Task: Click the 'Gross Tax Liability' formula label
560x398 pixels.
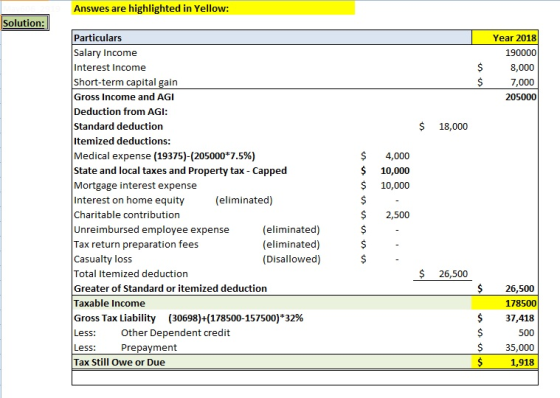Action: point(188,318)
